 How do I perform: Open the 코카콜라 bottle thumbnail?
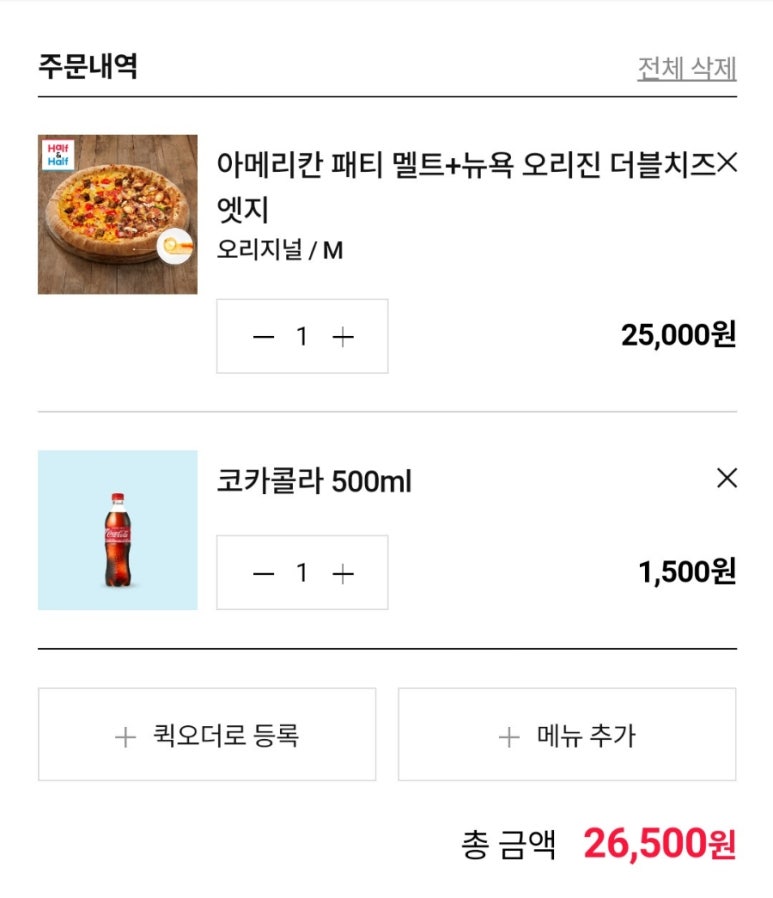click(117, 530)
